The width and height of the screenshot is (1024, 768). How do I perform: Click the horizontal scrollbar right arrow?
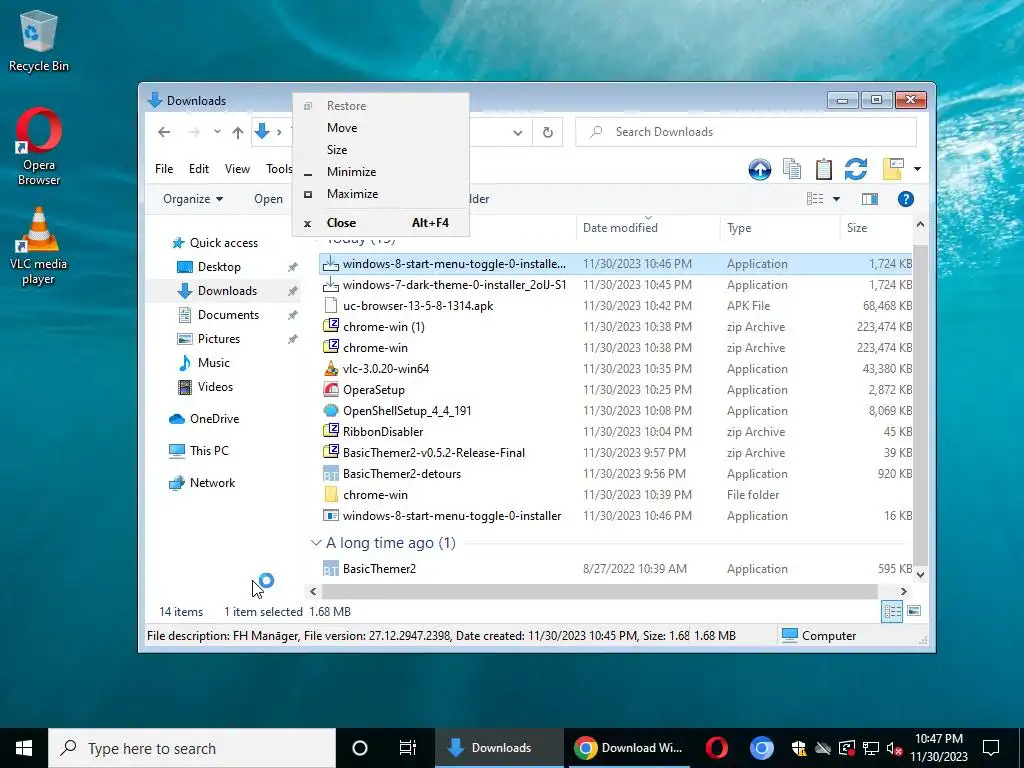903,591
